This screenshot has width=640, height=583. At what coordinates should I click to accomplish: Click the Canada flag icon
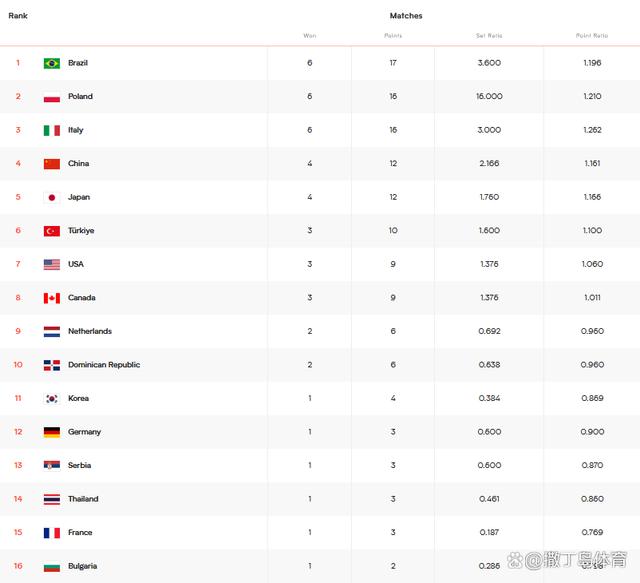coord(52,298)
